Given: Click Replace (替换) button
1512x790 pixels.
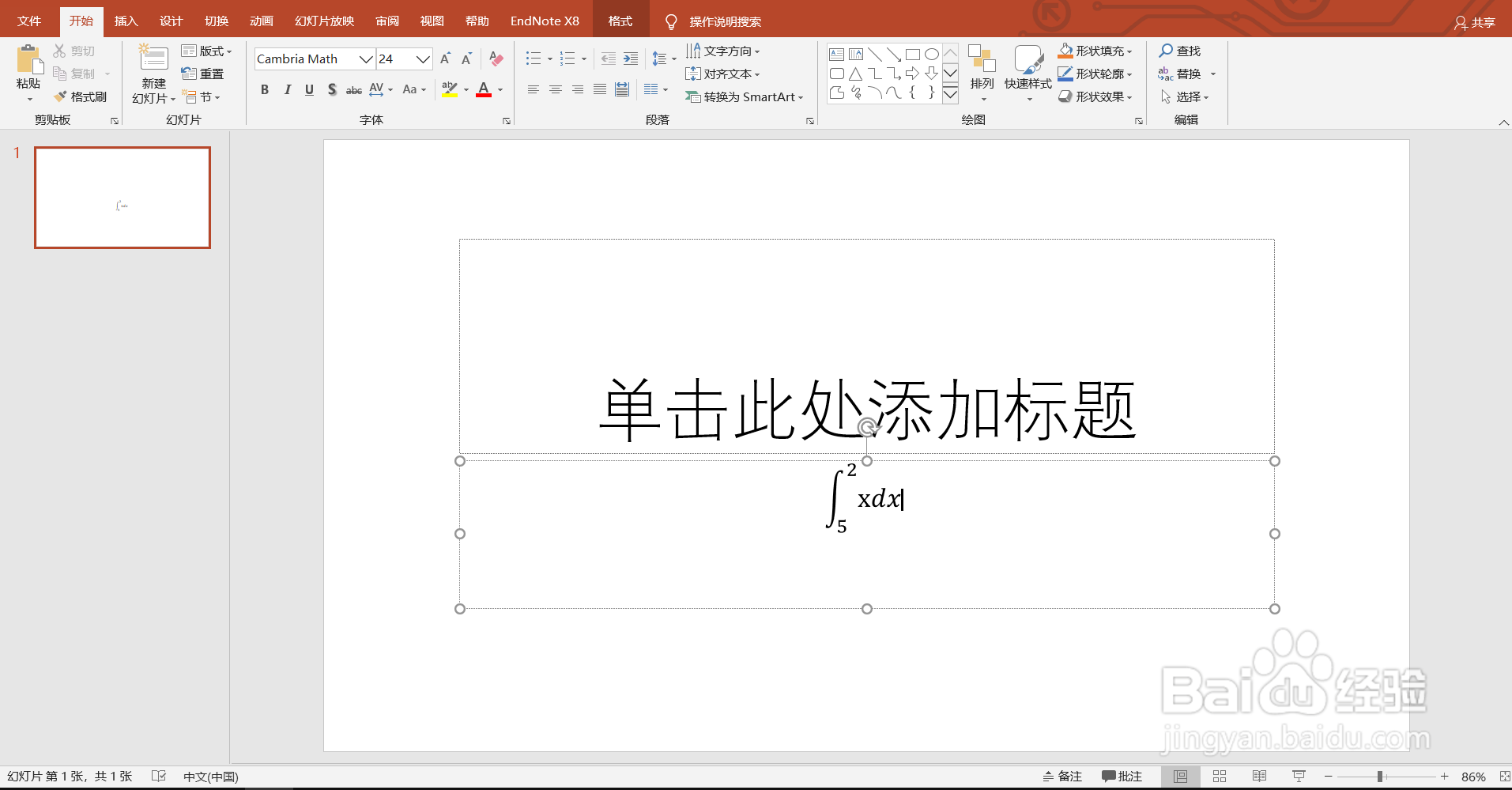Looking at the screenshot, I should click(1180, 74).
